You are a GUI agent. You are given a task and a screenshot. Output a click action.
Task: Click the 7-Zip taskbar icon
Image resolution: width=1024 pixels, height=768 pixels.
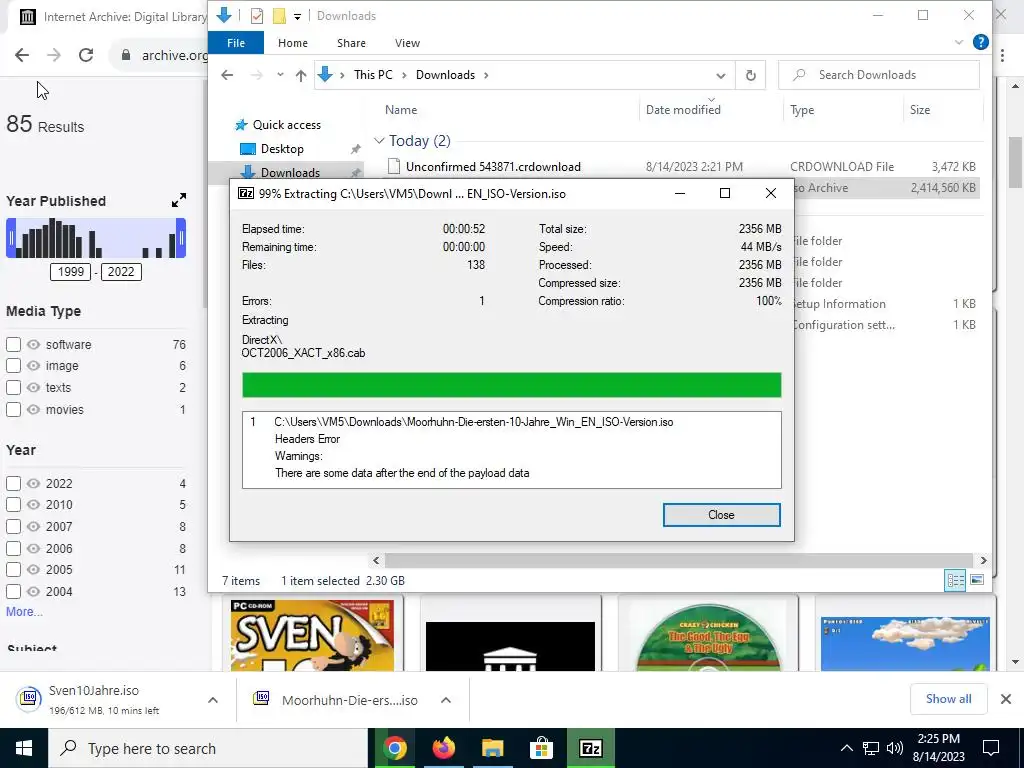(590, 748)
